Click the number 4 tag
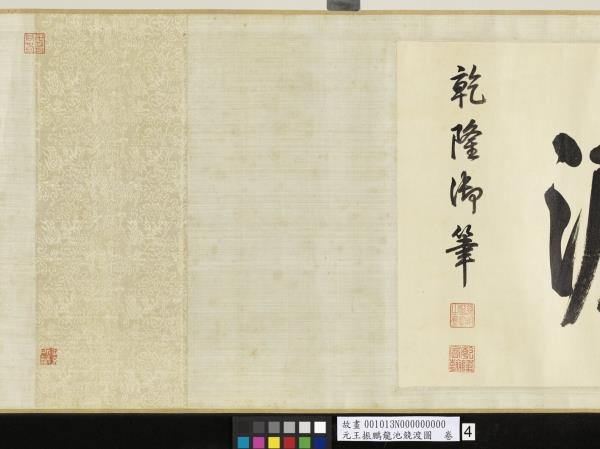 (468, 432)
